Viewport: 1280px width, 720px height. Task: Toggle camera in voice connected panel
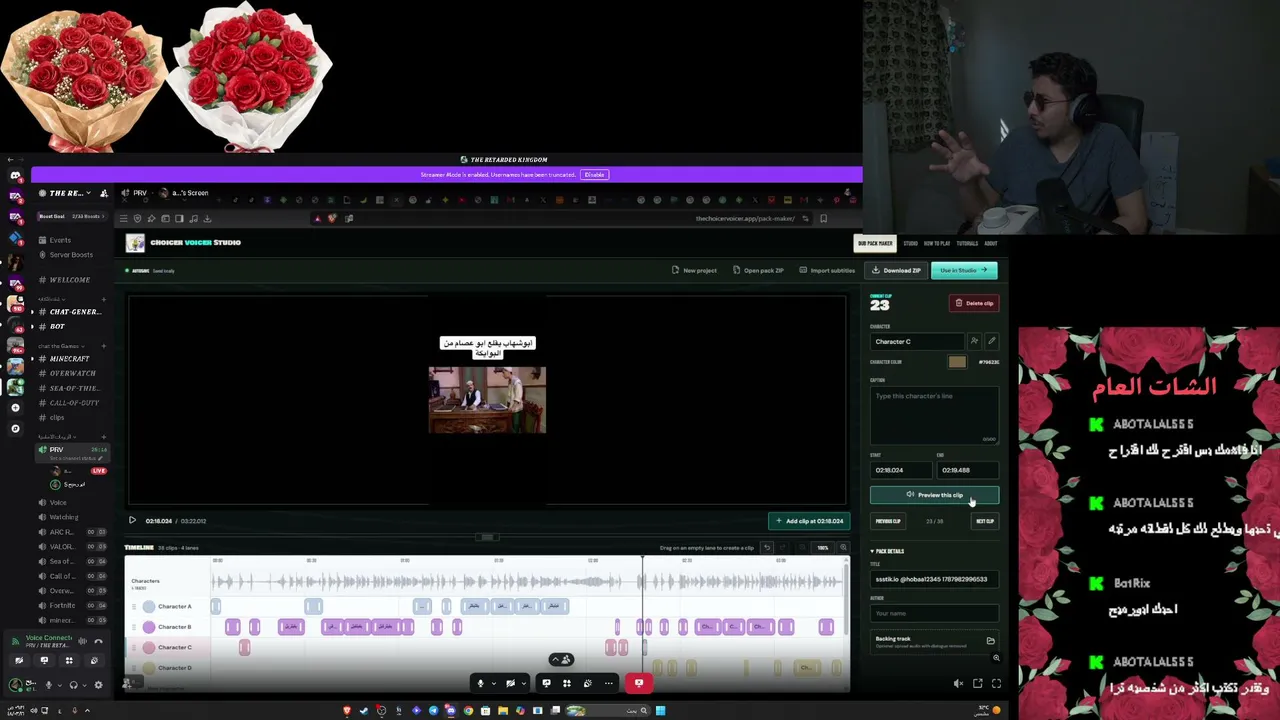click(x=19, y=660)
